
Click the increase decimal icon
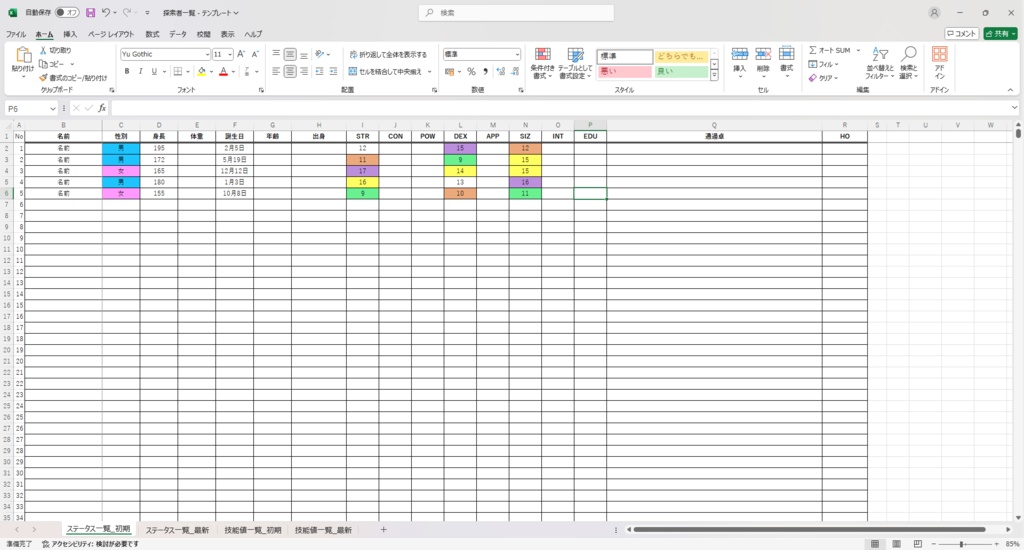(x=501, y=71)
